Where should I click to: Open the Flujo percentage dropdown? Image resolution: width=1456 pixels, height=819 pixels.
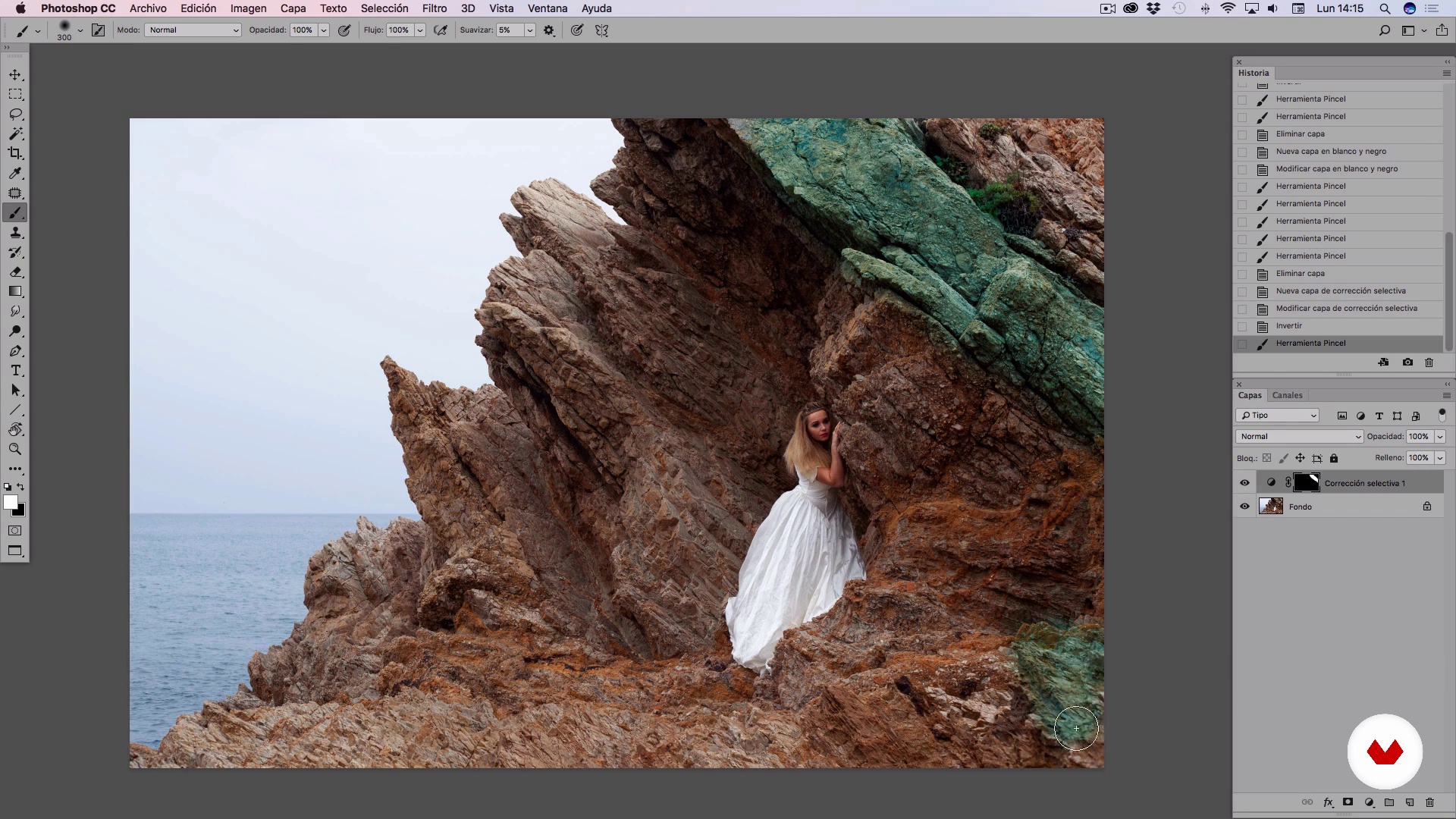420,30
